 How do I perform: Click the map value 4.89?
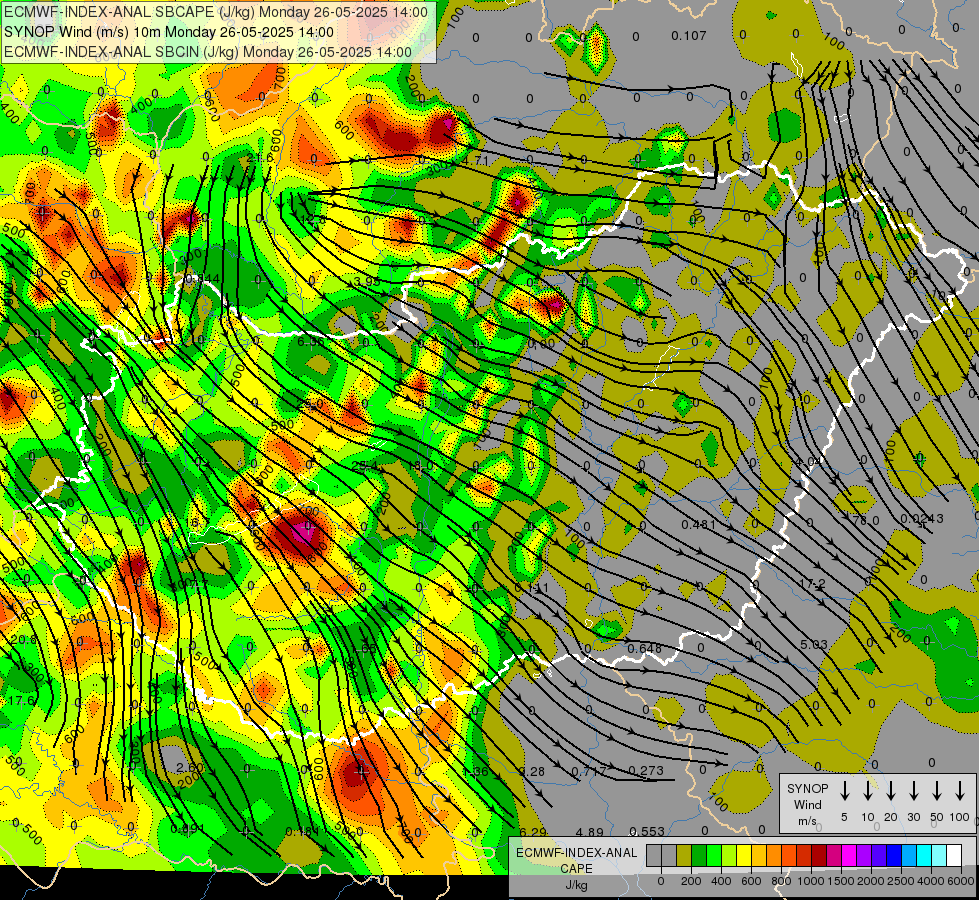(x=589, y=832)
